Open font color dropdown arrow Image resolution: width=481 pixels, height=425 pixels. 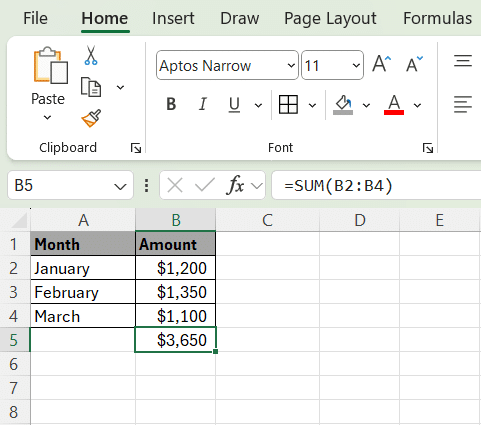[417, 105]
